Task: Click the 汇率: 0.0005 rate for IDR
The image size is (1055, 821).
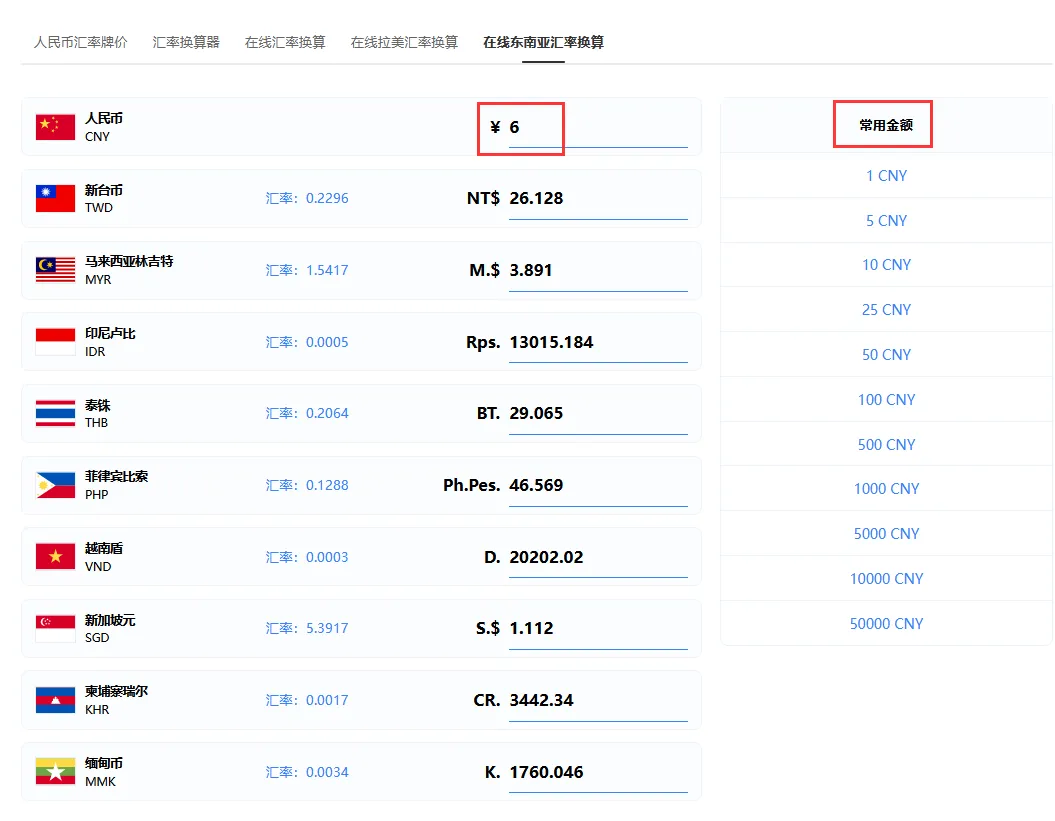Action: pyautogui.click(x=307, y=342)
